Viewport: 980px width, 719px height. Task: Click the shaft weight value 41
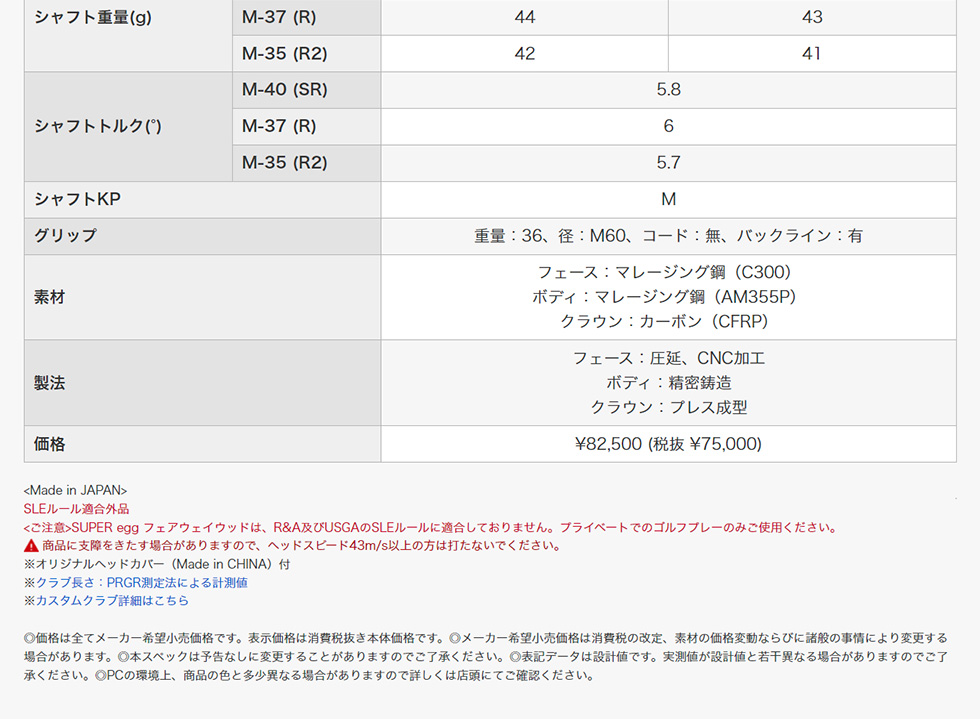[x=812, y=54]
